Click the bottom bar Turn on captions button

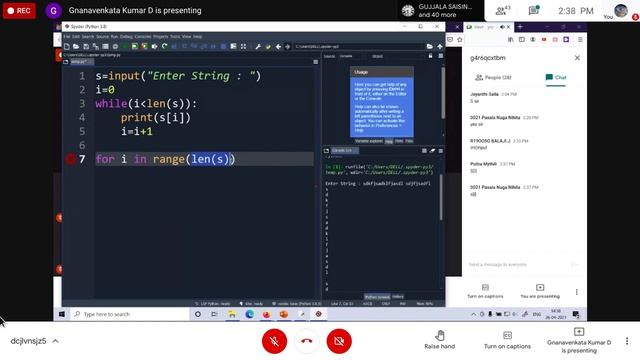(x=507, y=340)
